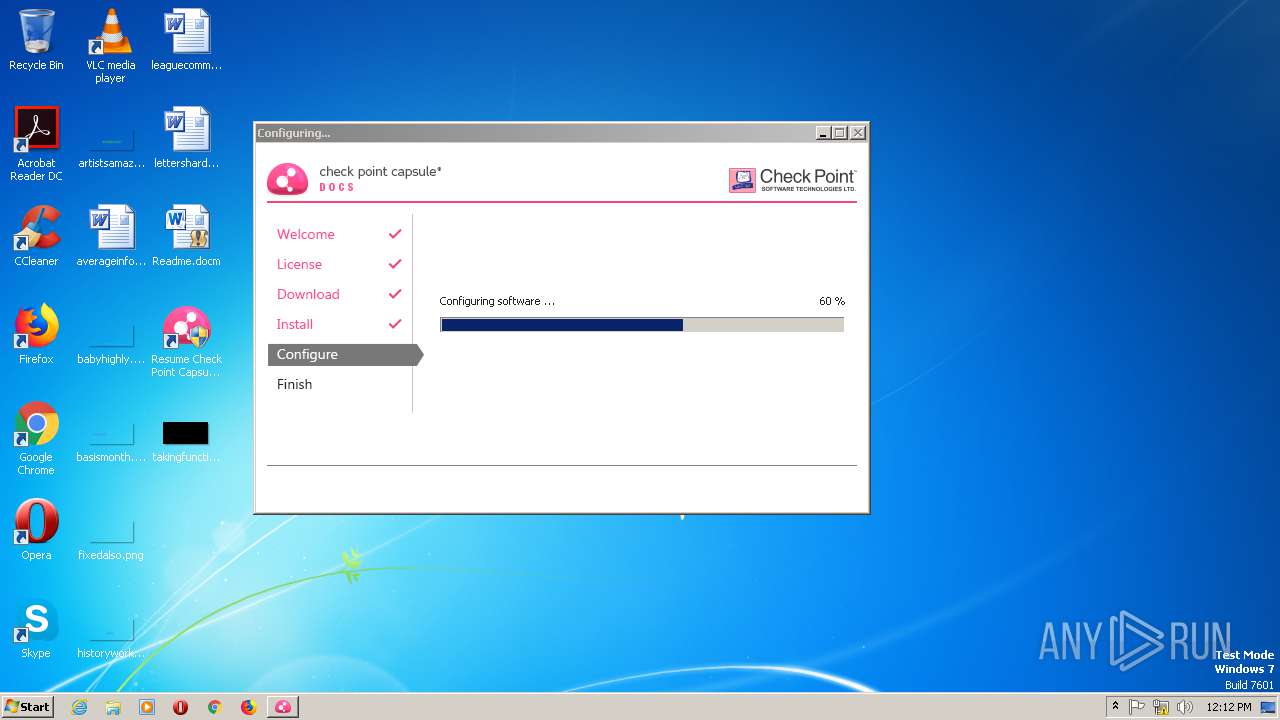Click the 60 % progress value
This screenshot has width=1280, height=720.
point(832,301)
